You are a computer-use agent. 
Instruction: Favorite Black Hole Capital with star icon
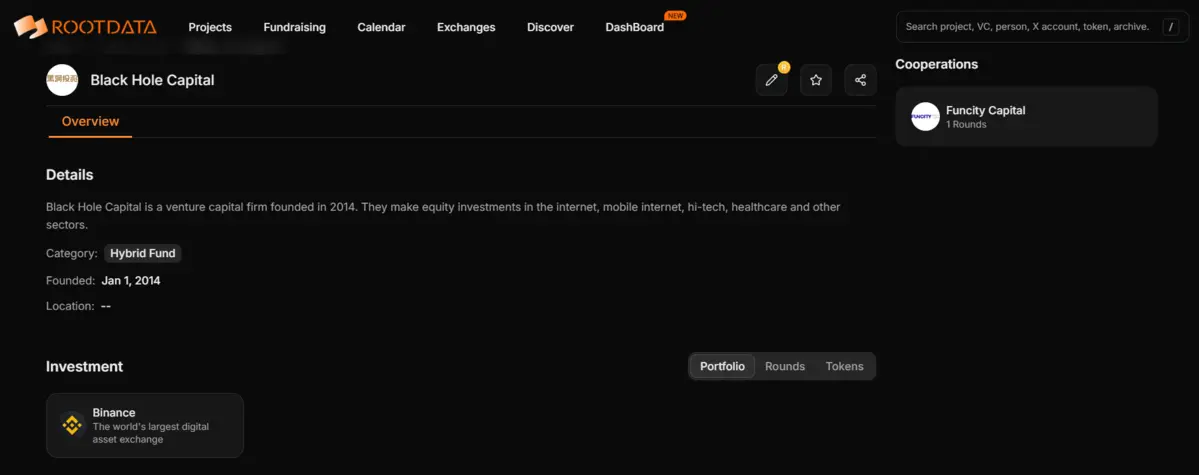(816, 80)
